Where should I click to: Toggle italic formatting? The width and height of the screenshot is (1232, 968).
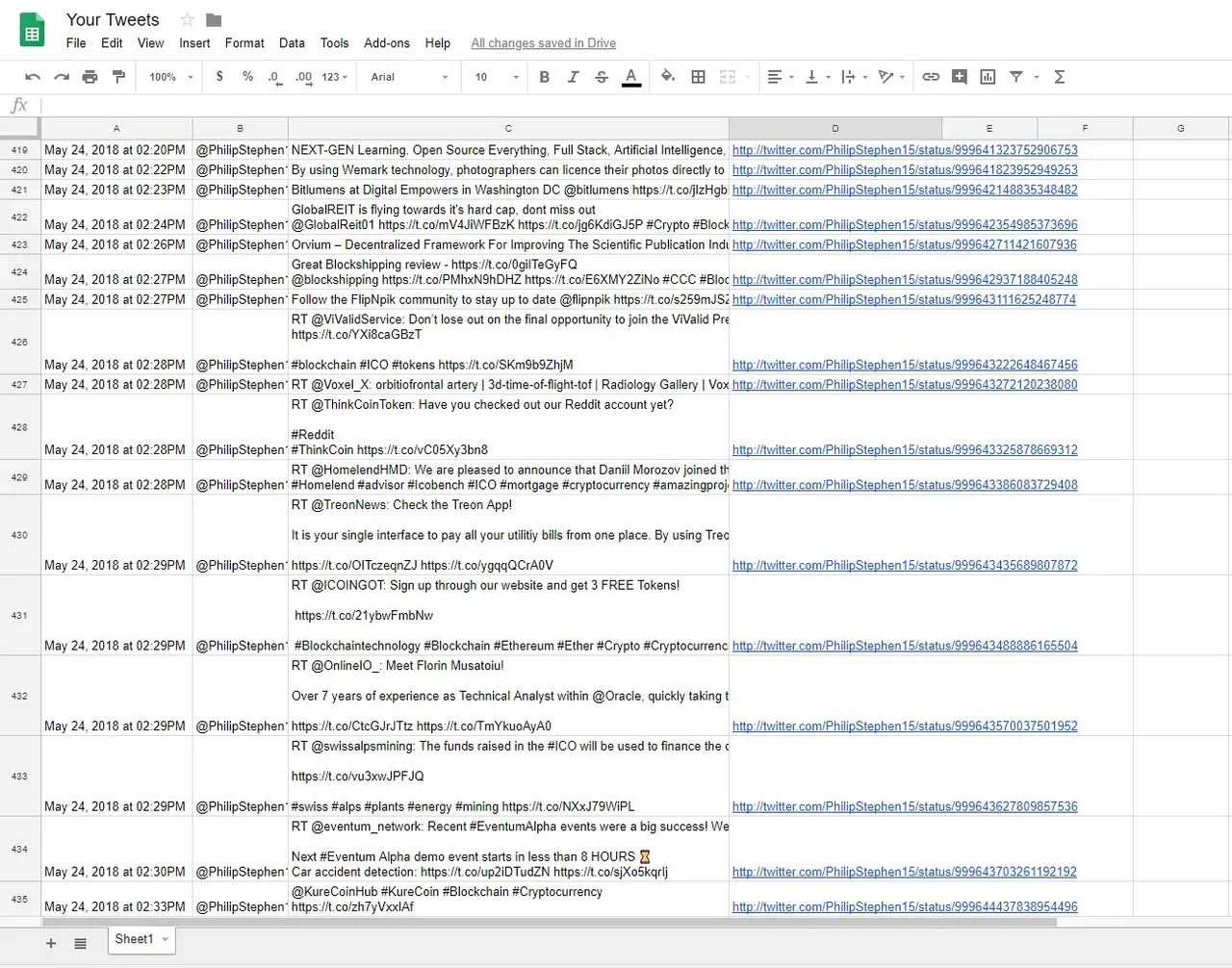573,77
